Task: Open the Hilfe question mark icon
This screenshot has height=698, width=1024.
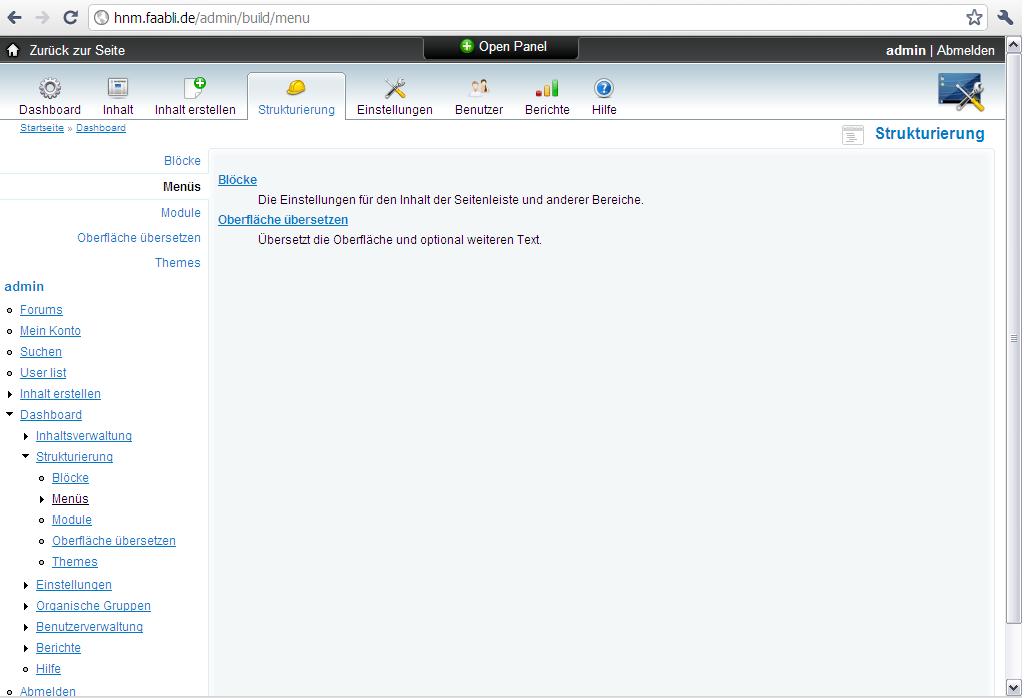Action: pos(604,88)
